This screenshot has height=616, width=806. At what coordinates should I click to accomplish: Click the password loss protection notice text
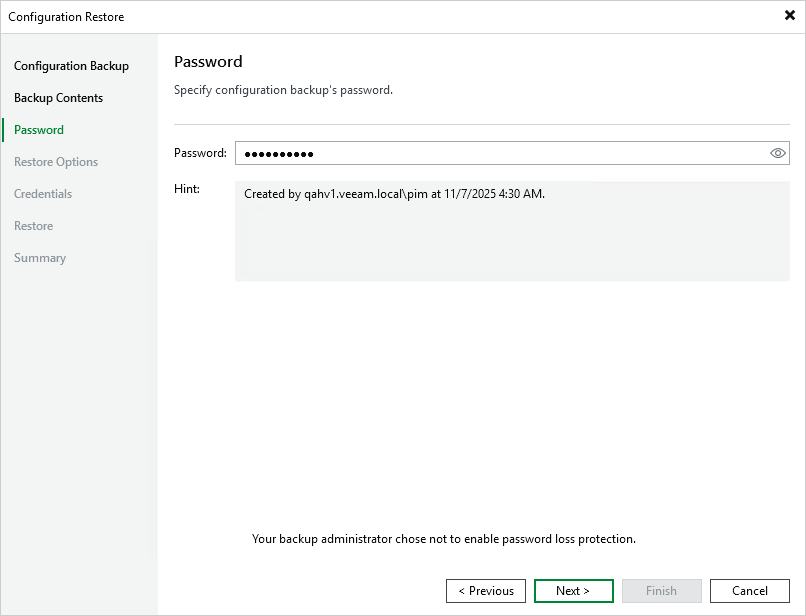(x=444, y=539)
